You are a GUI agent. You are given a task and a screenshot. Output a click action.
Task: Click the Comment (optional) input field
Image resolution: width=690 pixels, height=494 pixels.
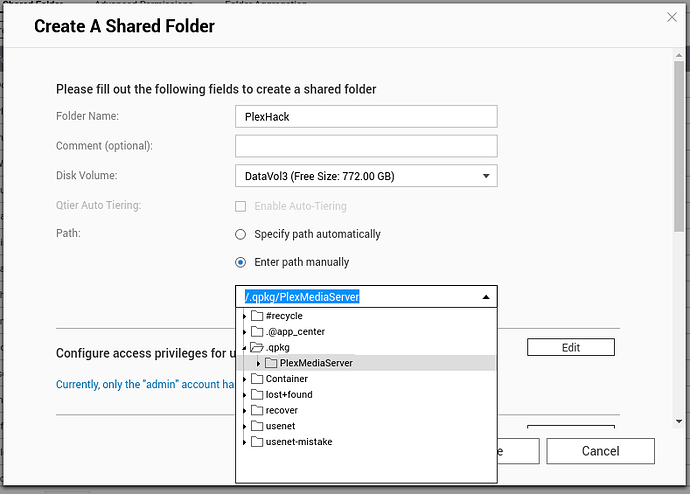click(x=366, y=146)
